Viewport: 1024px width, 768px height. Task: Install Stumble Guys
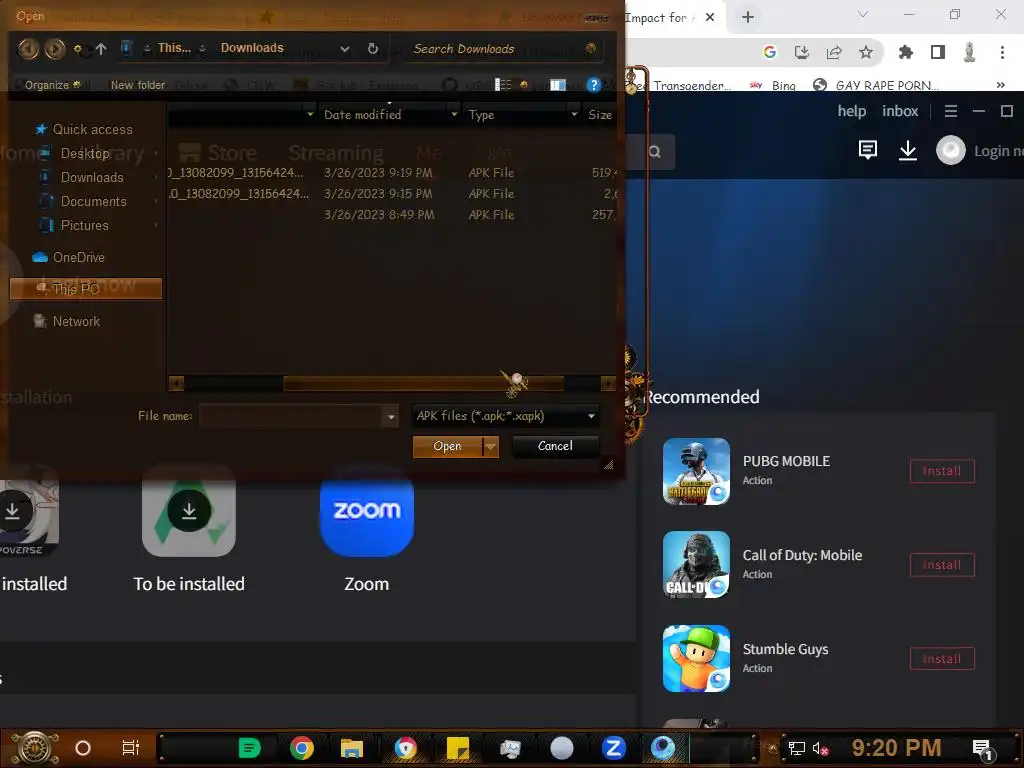coord(942,659)
